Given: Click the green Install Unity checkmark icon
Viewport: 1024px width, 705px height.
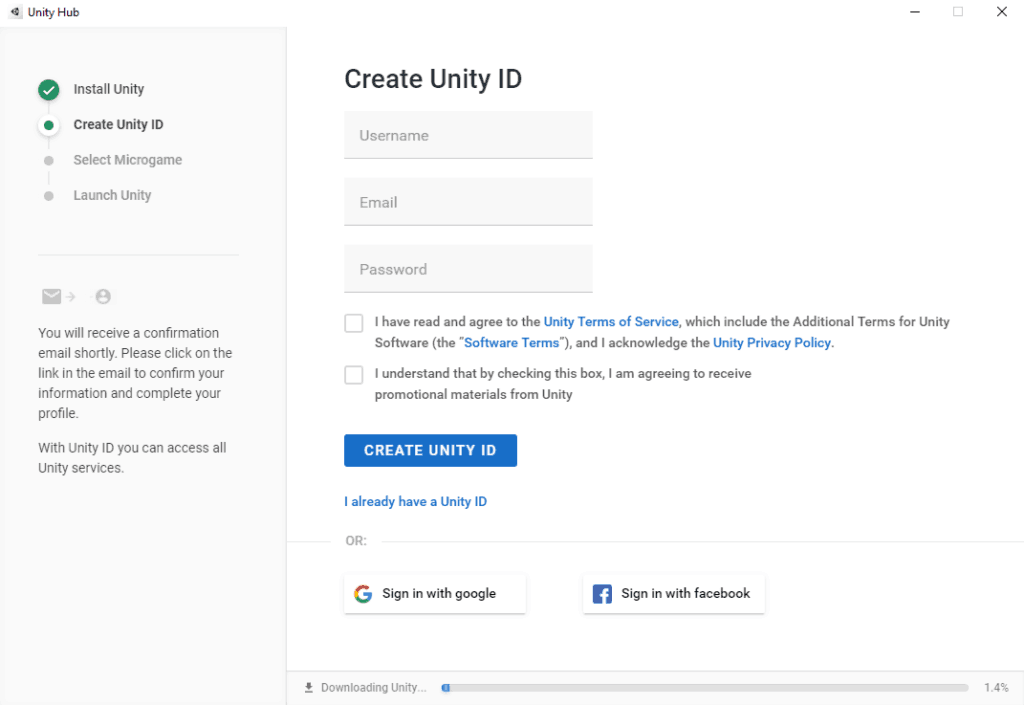Looking at the screenshot, I should click(x=49, y=90).
